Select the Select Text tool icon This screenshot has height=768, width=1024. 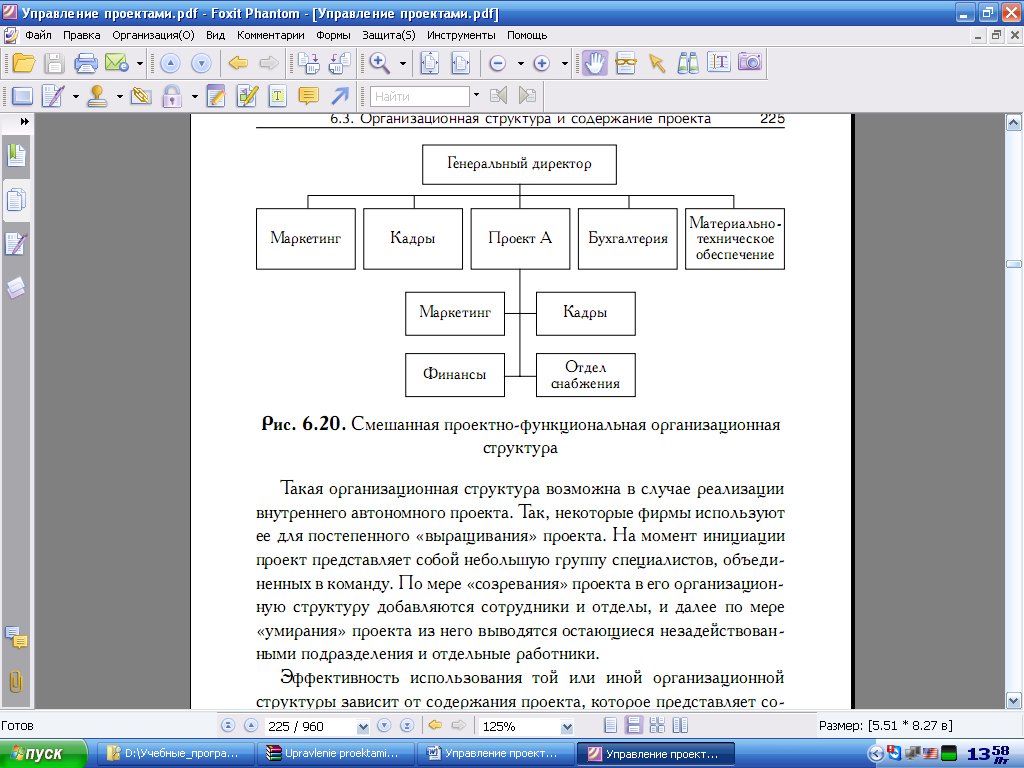point(626,63)
